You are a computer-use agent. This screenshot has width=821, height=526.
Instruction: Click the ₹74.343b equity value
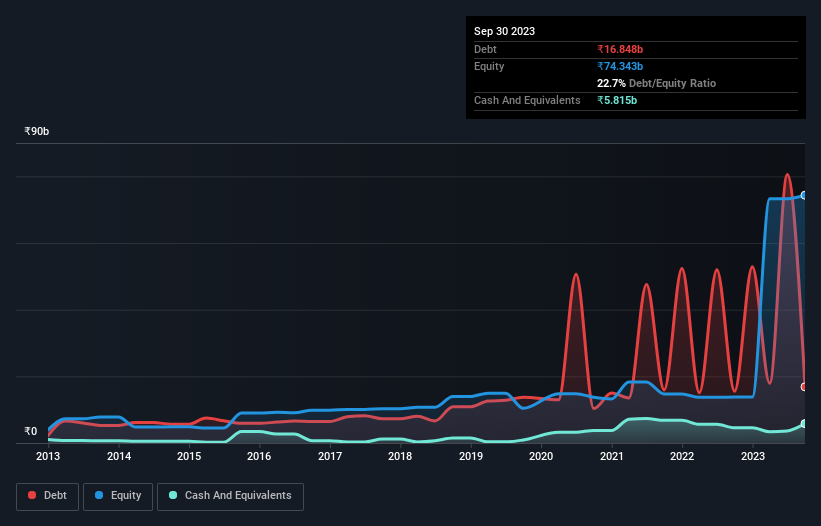click(620, 66)
